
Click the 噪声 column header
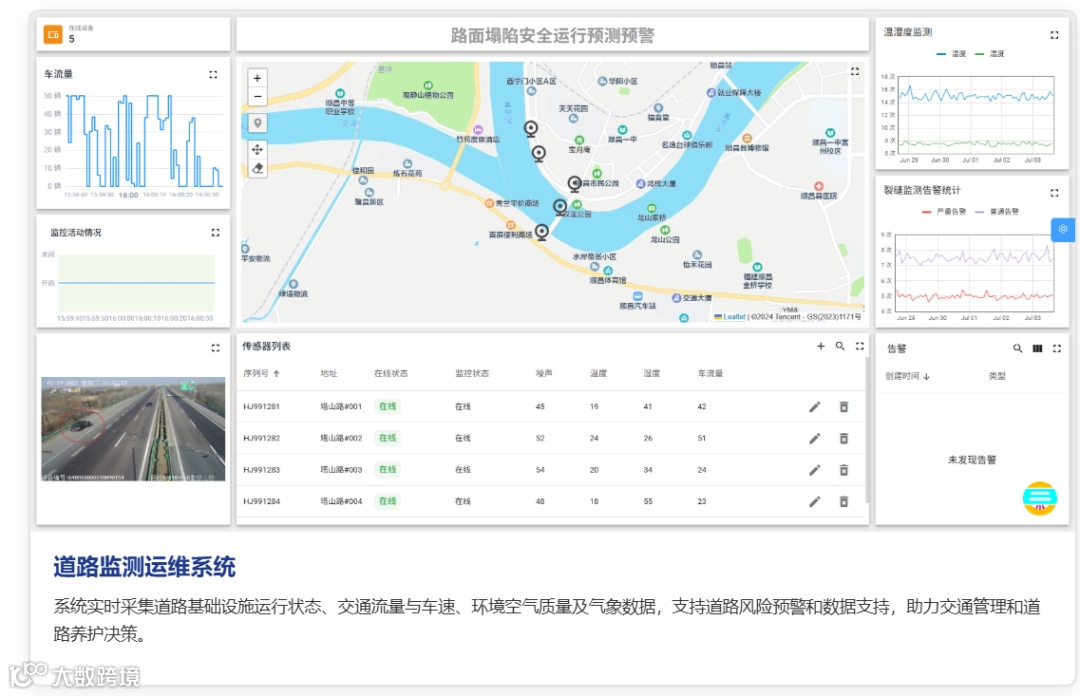coord(544,373)
